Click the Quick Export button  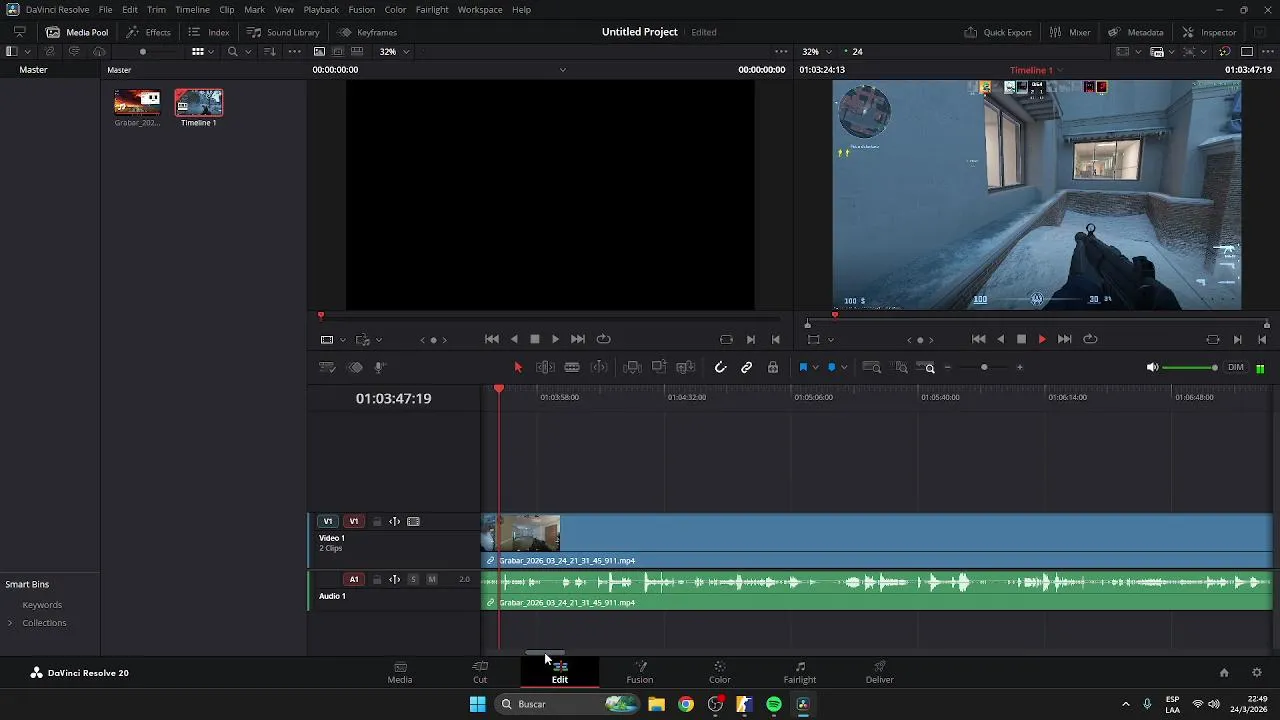point(998,32)
